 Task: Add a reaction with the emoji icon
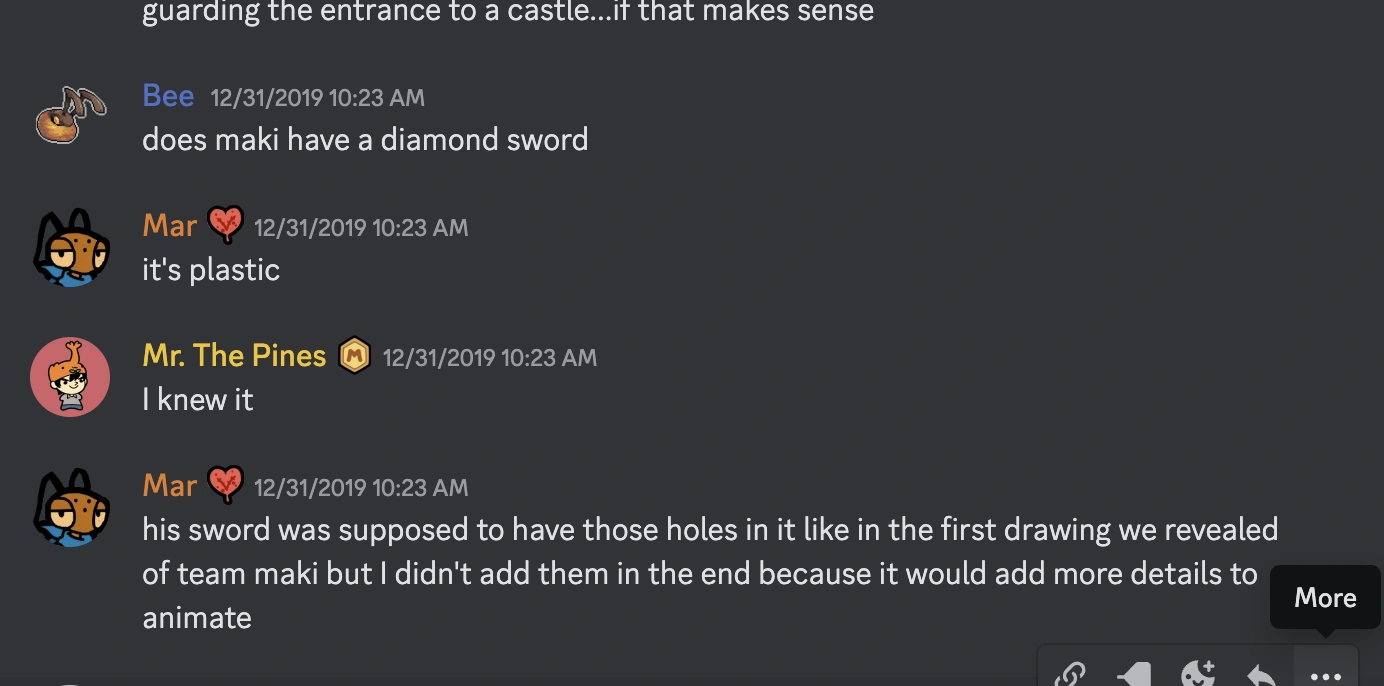coord(1197,674)
